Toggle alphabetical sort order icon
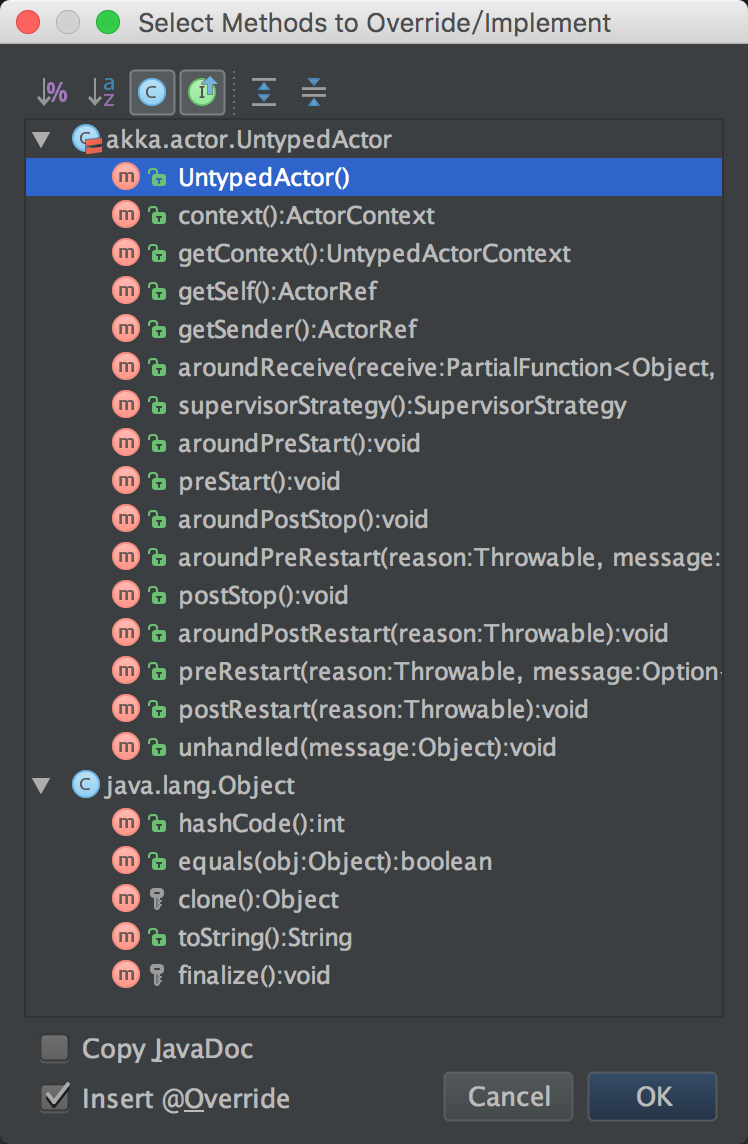The height and width of the screenshot is (1144, 748). pos(102,93)
